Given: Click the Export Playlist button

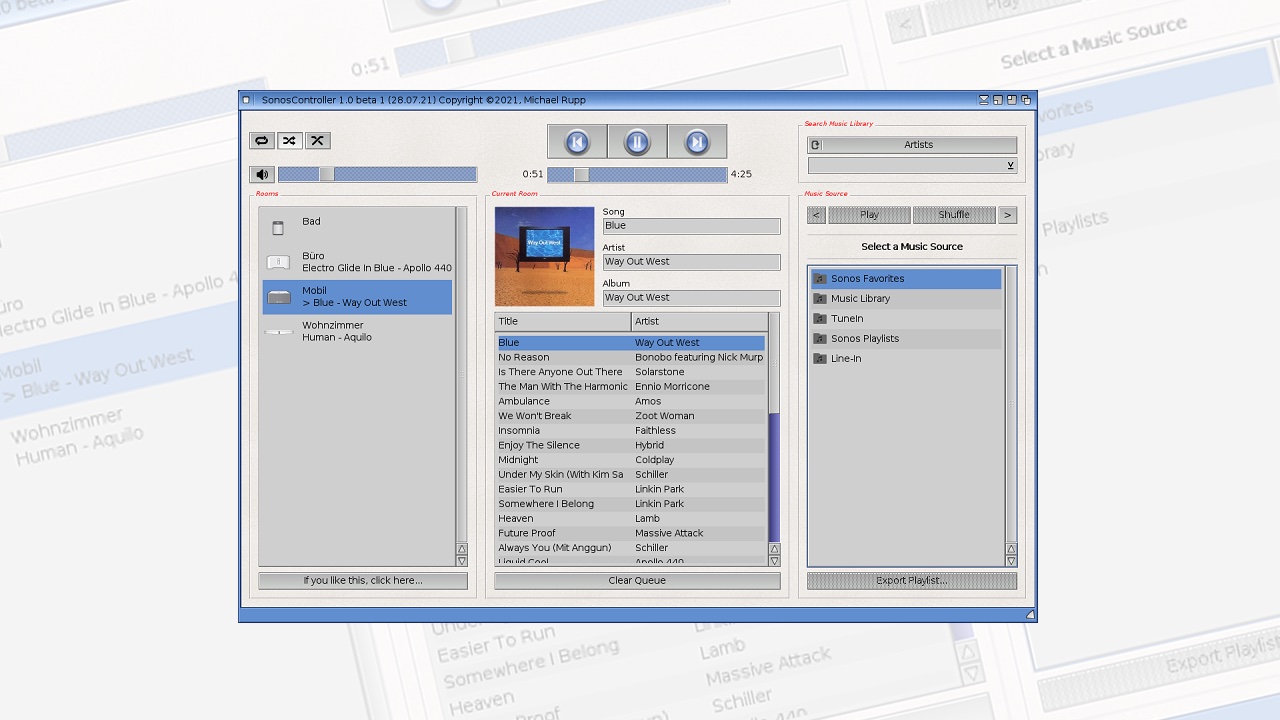Looking at the screenshot, I should click(x=912, y=581).
